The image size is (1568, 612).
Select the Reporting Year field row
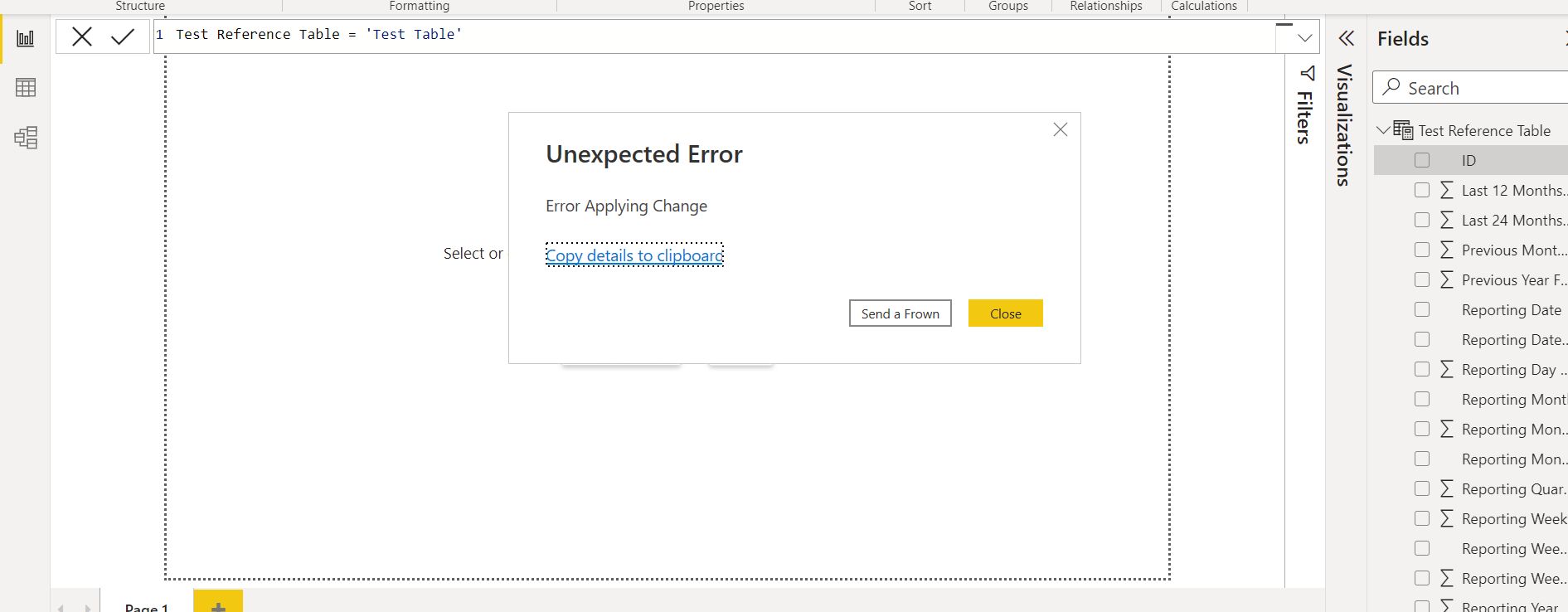coord(1471,606)
